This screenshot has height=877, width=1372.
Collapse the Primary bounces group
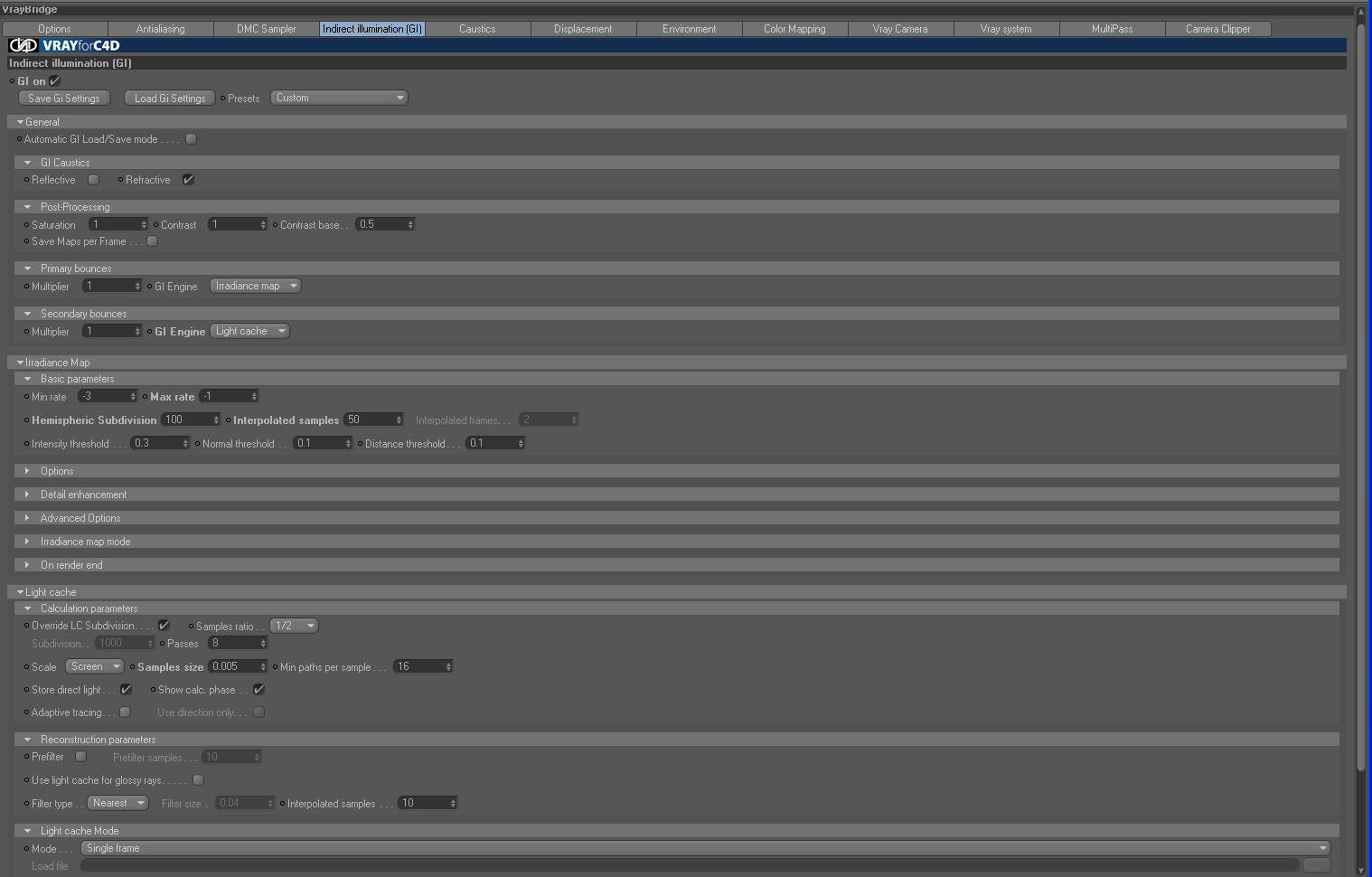[x=28, y=269]
